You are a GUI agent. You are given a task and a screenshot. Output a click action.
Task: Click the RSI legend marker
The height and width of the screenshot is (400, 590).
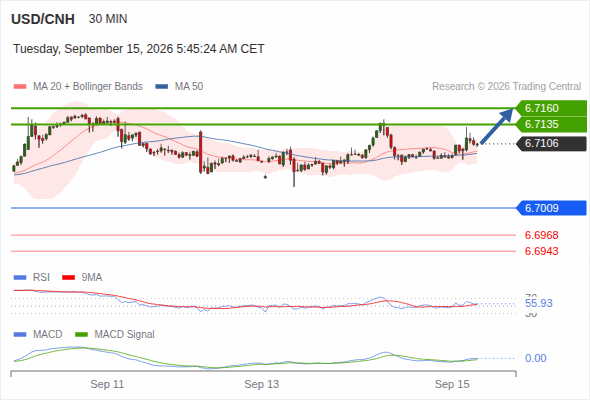(20, 278)
